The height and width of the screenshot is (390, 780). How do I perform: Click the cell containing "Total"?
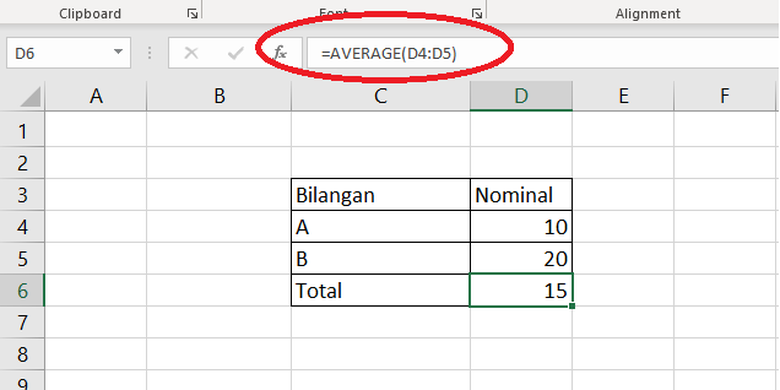(x=381, y=290)
